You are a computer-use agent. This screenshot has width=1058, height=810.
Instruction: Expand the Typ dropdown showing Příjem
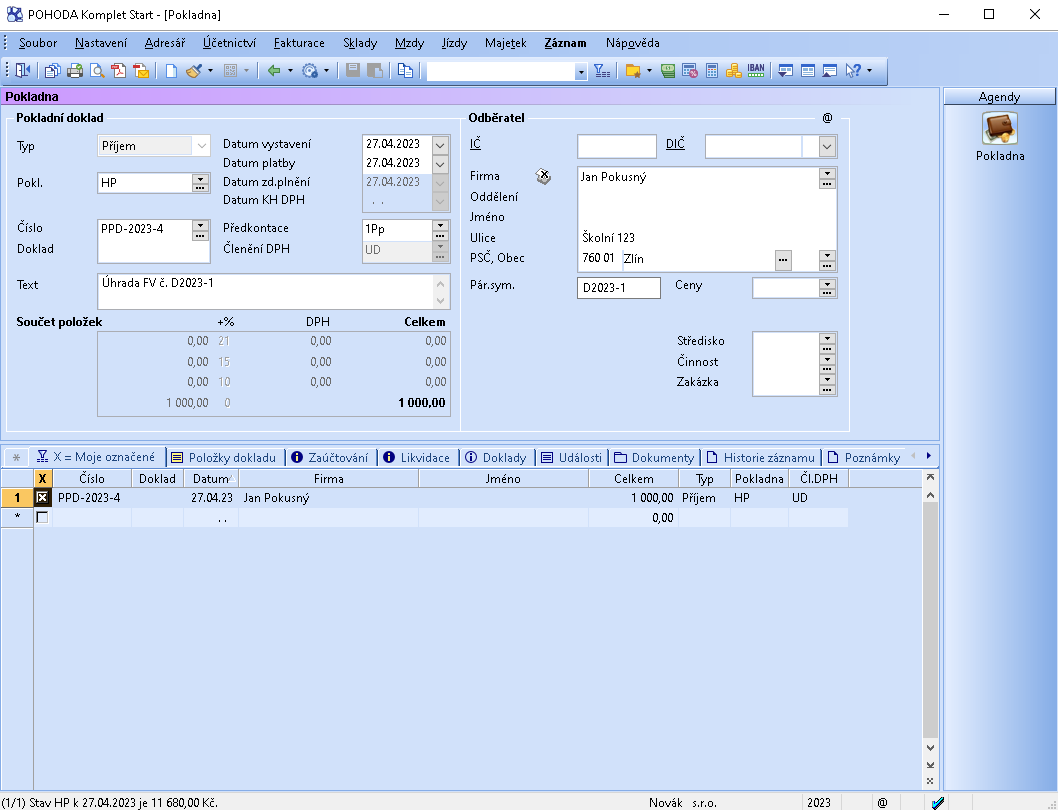click(x=201, y=146)
